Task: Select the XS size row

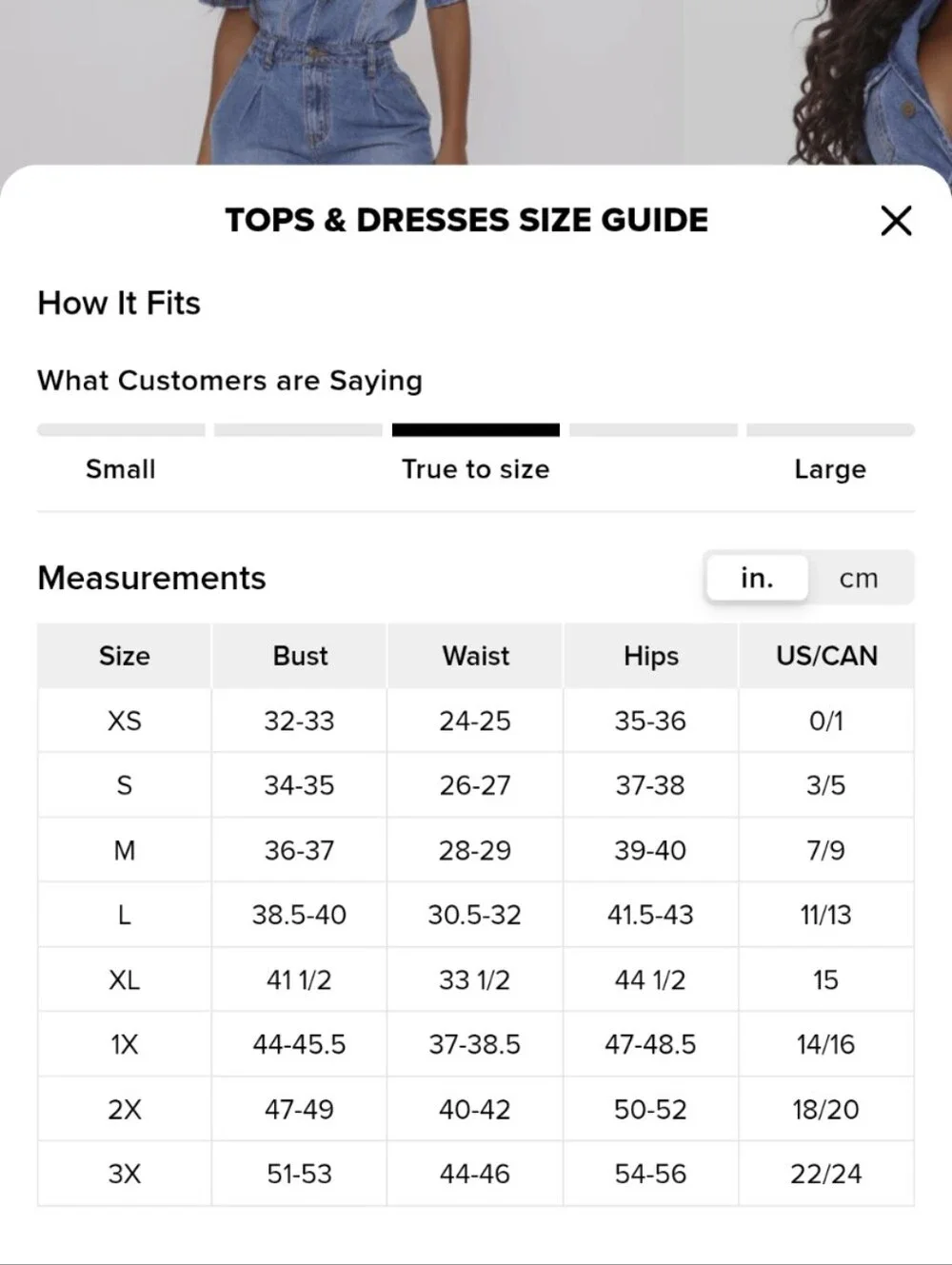Action: tap(476, 721)
